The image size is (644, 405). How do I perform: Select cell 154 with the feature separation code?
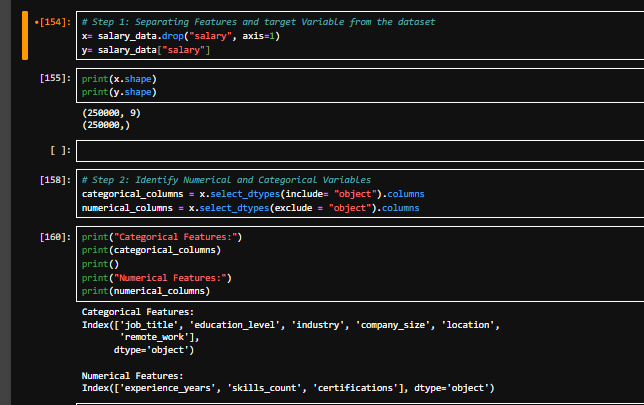point(360,36)
